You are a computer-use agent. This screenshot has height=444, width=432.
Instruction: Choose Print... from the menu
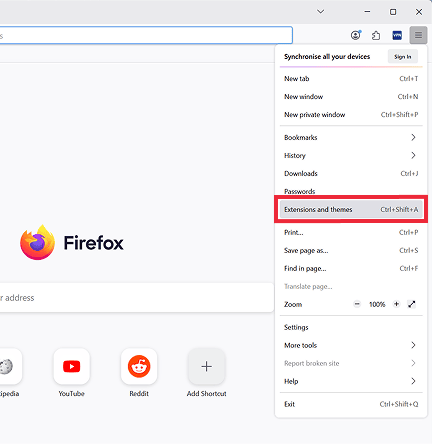coord(351,232)
